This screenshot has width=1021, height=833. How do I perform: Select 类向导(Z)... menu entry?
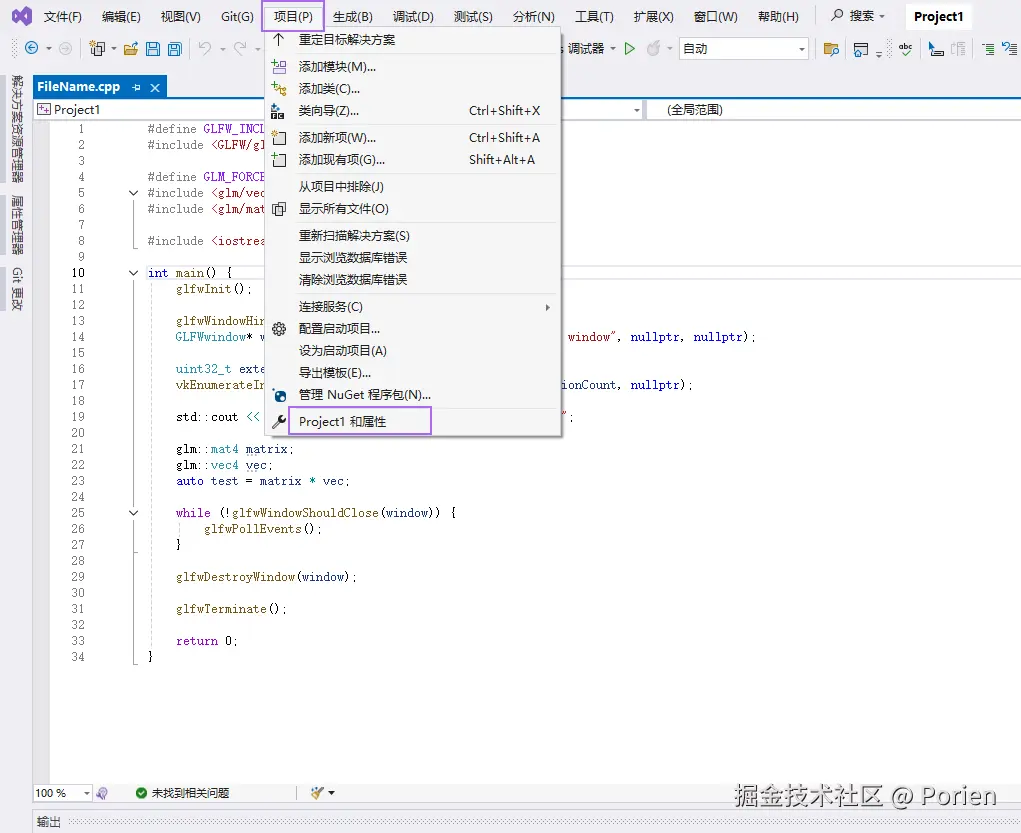tap(413, 111)
